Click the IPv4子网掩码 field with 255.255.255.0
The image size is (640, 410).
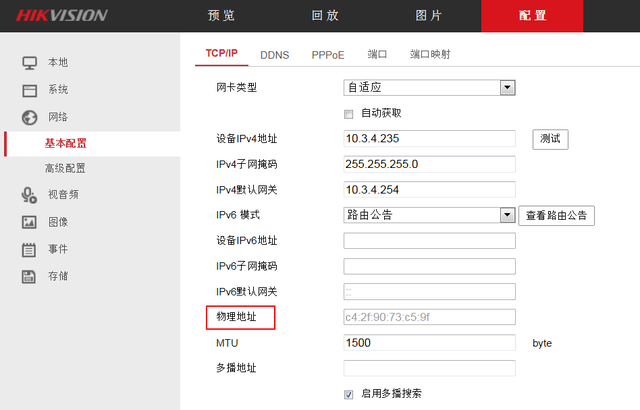click(x=429, y=164)
